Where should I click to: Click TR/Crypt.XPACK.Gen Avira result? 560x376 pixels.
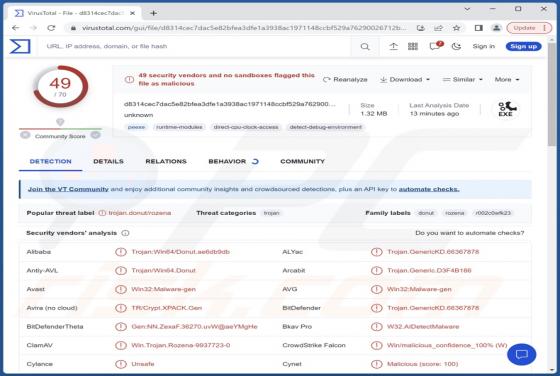pos(166,308)
